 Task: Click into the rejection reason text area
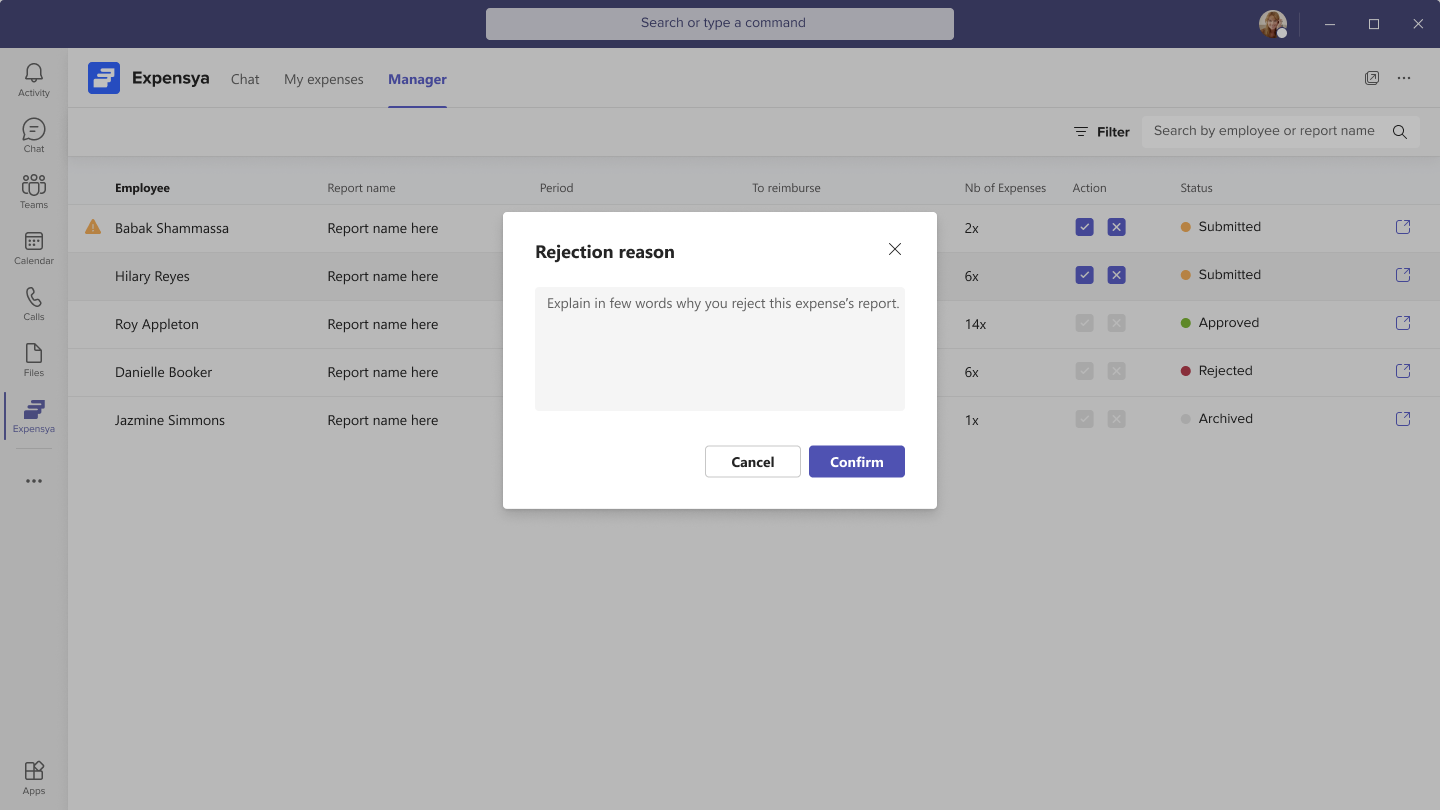tap(719, 350)
